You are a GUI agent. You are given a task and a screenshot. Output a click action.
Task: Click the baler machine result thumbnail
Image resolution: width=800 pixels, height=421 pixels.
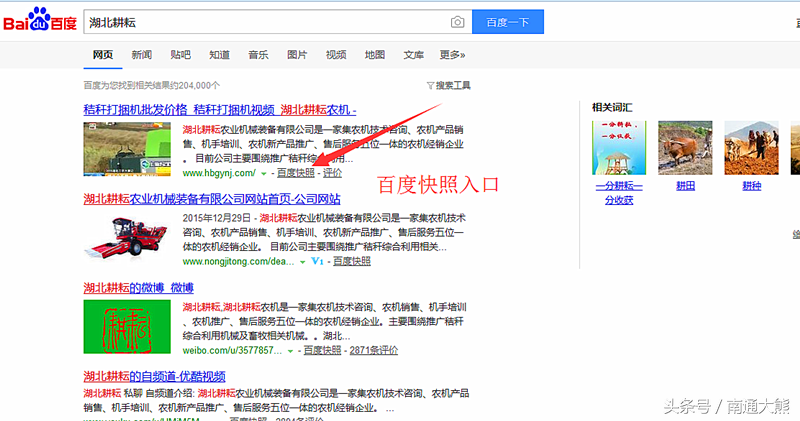[127, 148]
